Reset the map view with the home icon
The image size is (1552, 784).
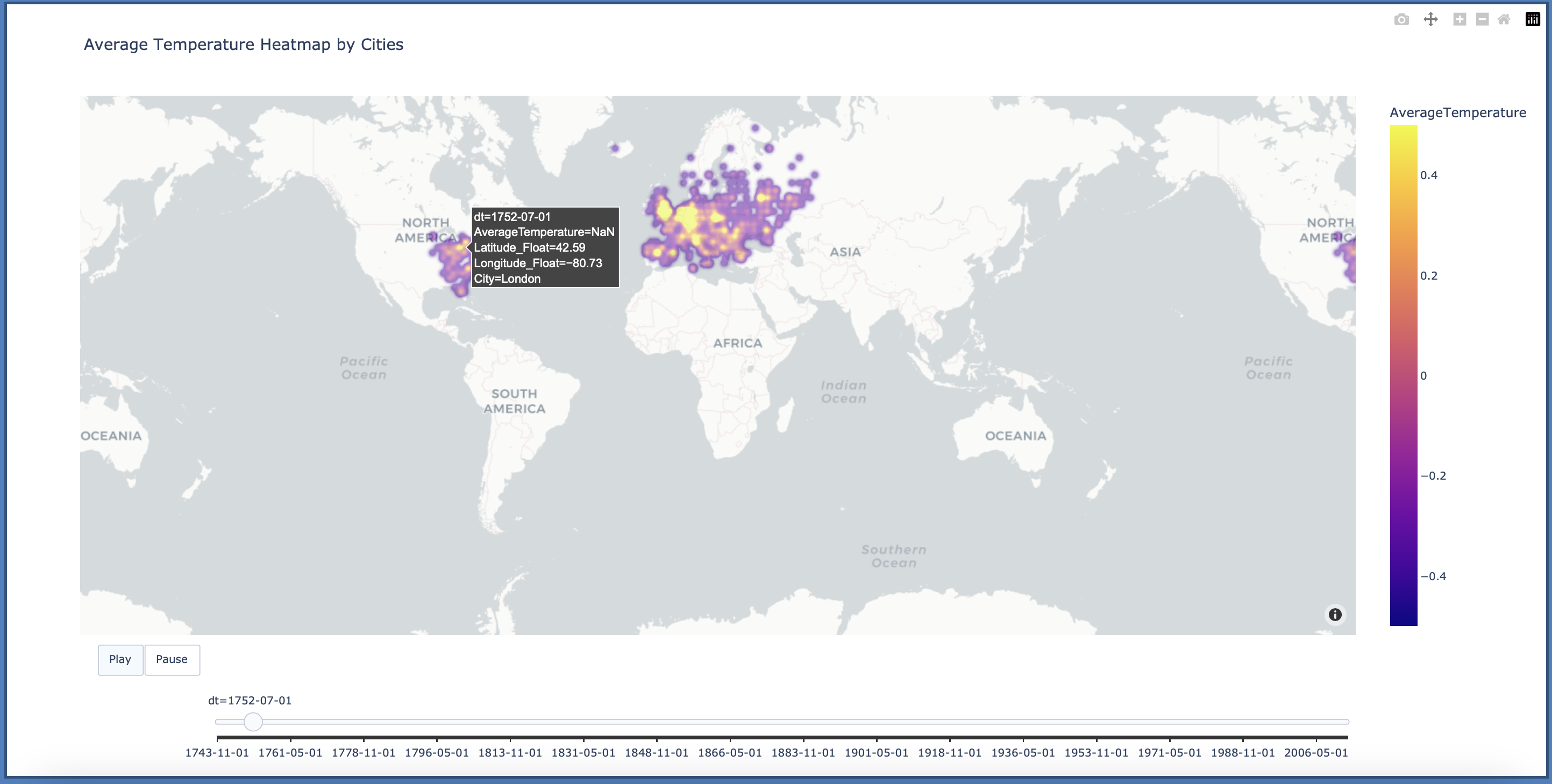[x=1504, y=19]
